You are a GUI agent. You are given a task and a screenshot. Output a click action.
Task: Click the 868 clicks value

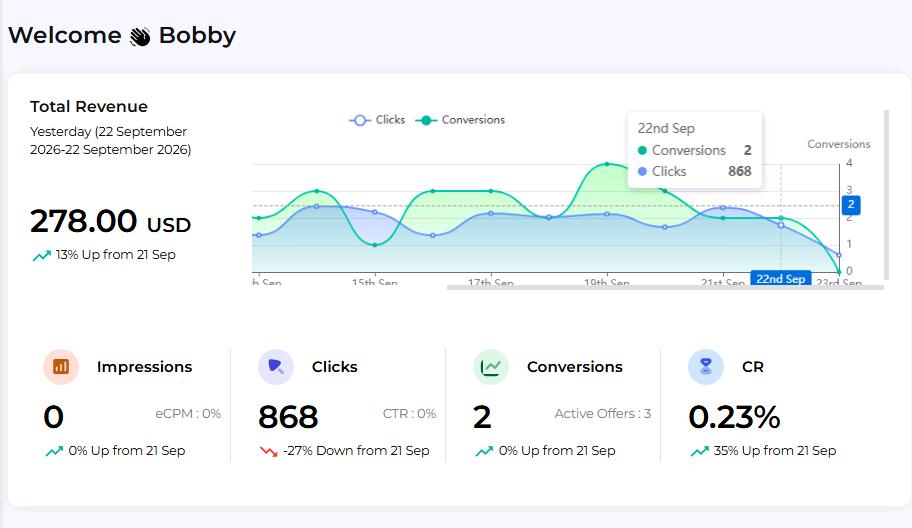pos(288,417)
